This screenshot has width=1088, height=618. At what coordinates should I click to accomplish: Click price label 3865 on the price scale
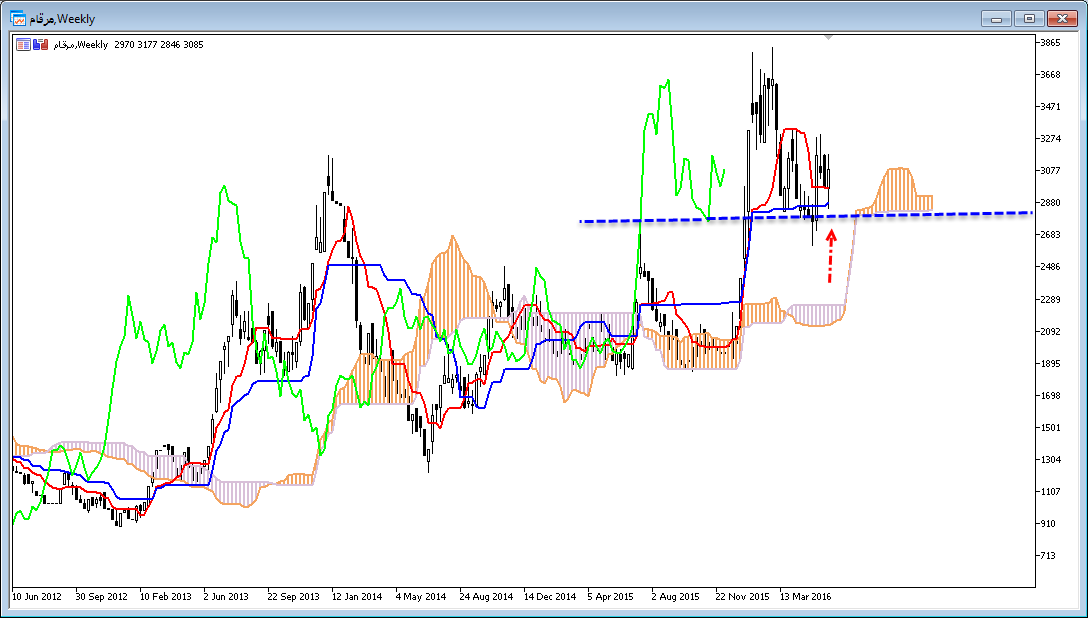(1051, 43)
